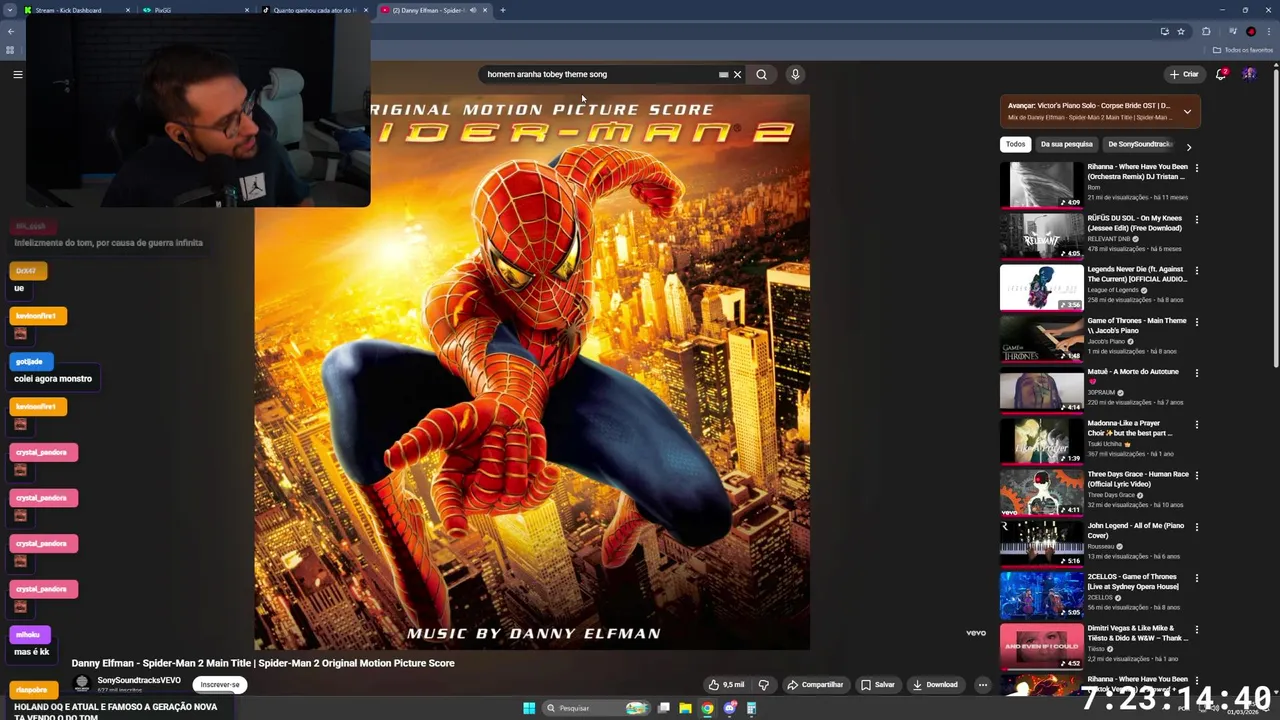The width and height of the screenshot is (1280, 720).
Task: Go back with browser back arrow
Action: (x=11, y=31)
